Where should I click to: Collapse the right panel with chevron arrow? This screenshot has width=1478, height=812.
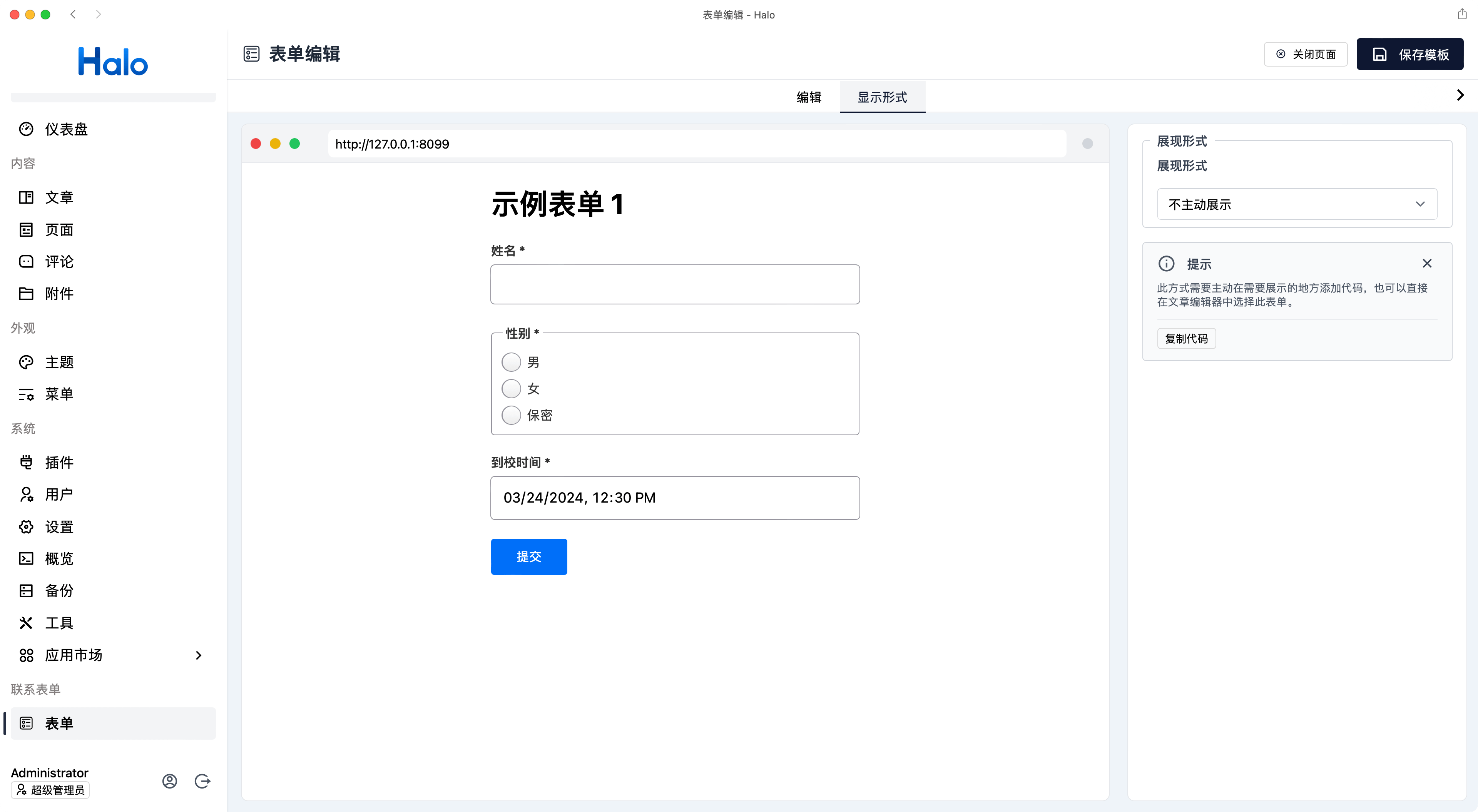click(1460, 95)
